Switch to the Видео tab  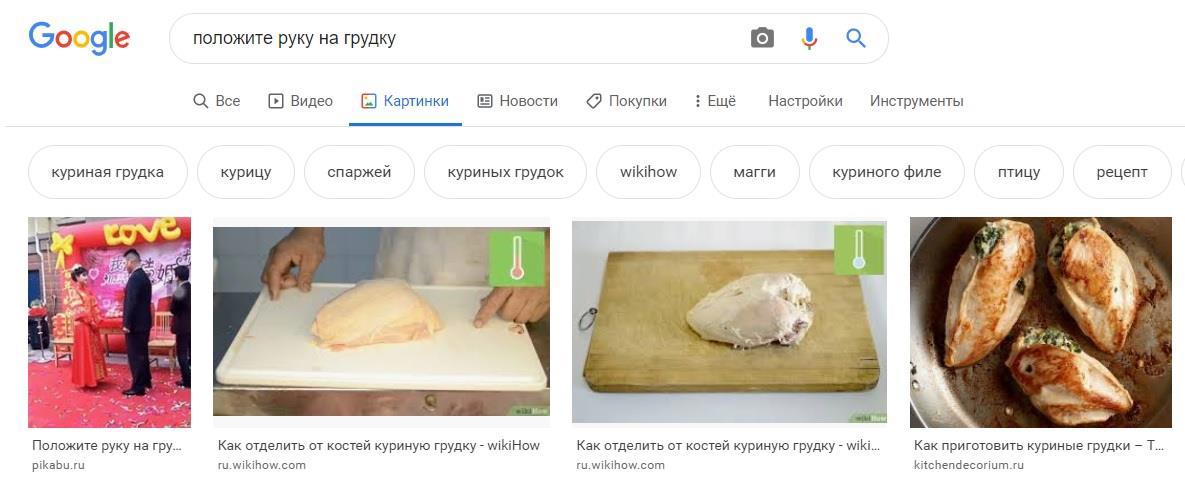(300, 101)
